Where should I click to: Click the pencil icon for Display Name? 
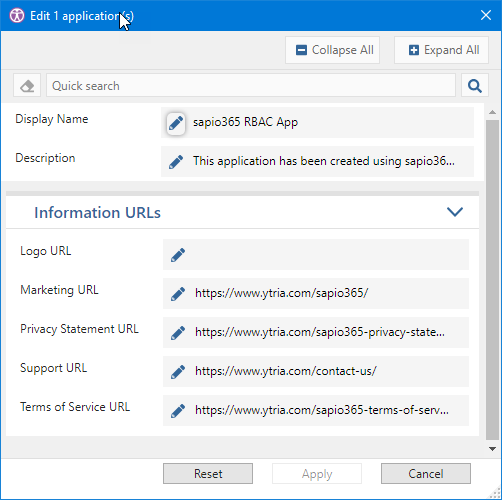[176, 123]
